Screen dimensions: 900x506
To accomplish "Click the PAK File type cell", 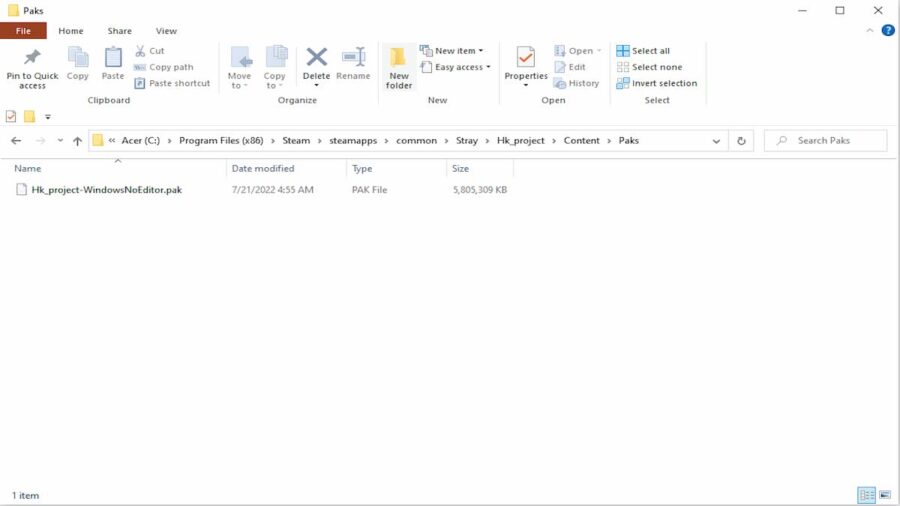I will click(370, 190).
